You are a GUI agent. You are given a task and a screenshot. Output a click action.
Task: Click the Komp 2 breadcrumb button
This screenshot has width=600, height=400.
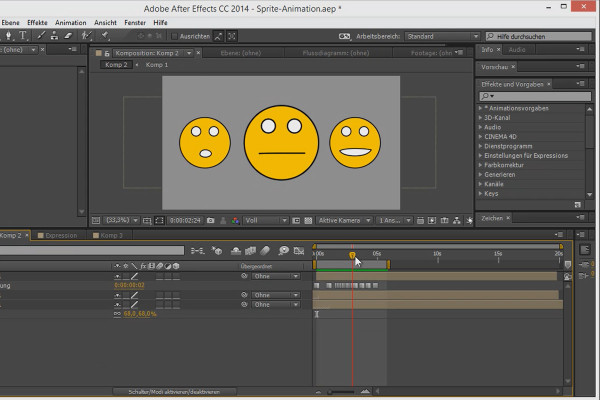116,65
